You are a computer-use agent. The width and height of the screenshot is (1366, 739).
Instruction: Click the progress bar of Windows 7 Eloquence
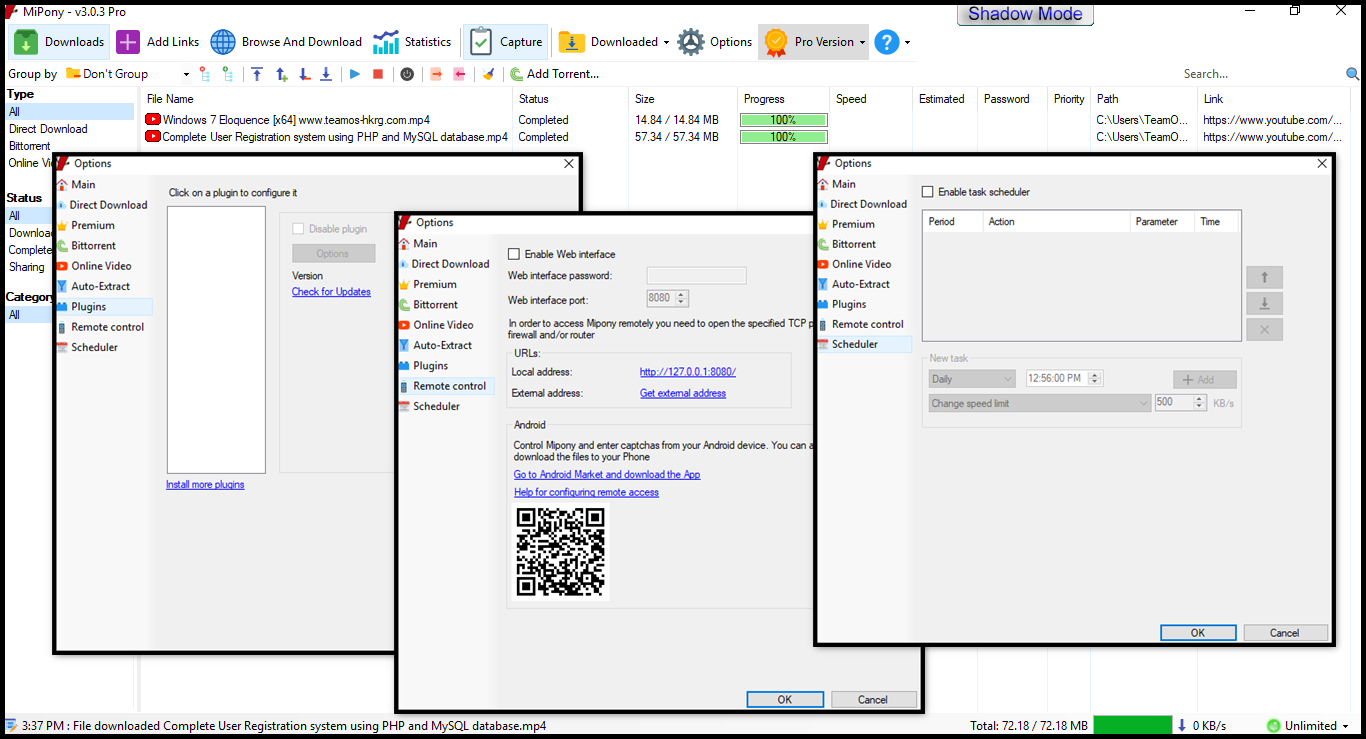[783, 120]
